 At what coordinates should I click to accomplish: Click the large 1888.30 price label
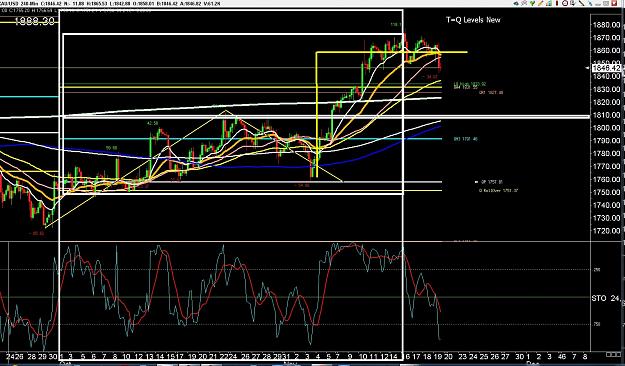click(34, 22)
